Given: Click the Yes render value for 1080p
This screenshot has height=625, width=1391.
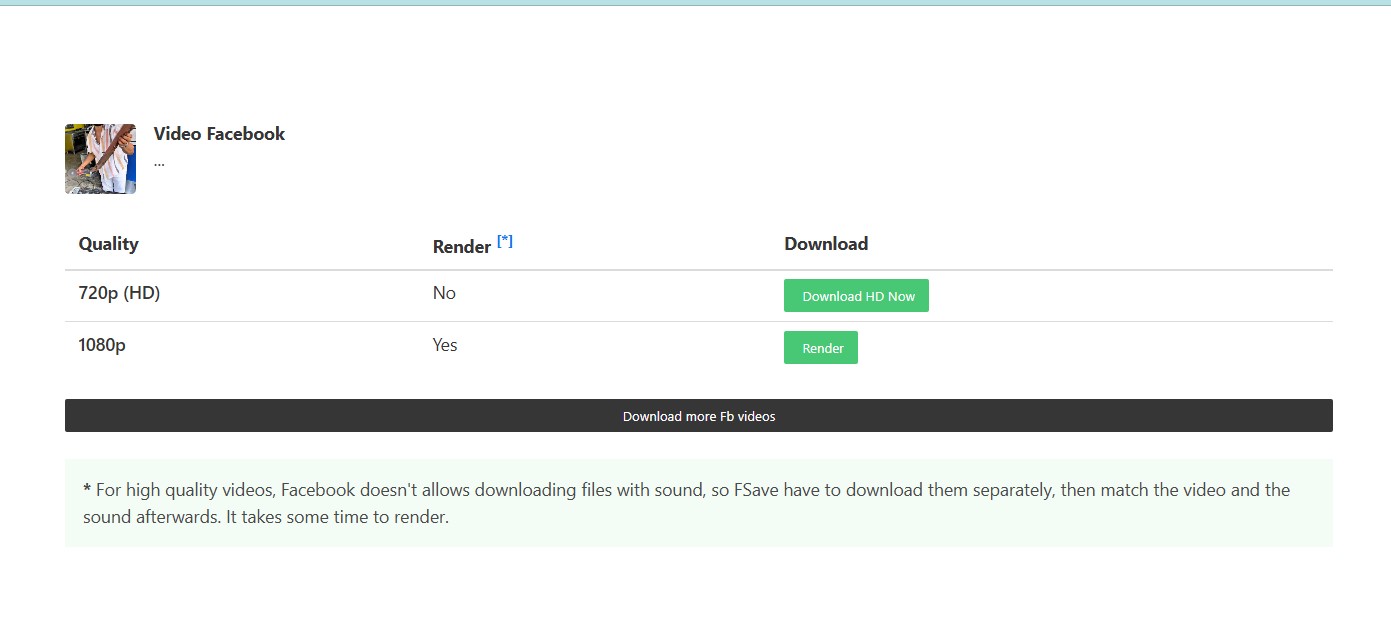Looking at the screenshot, I should 445,345.
